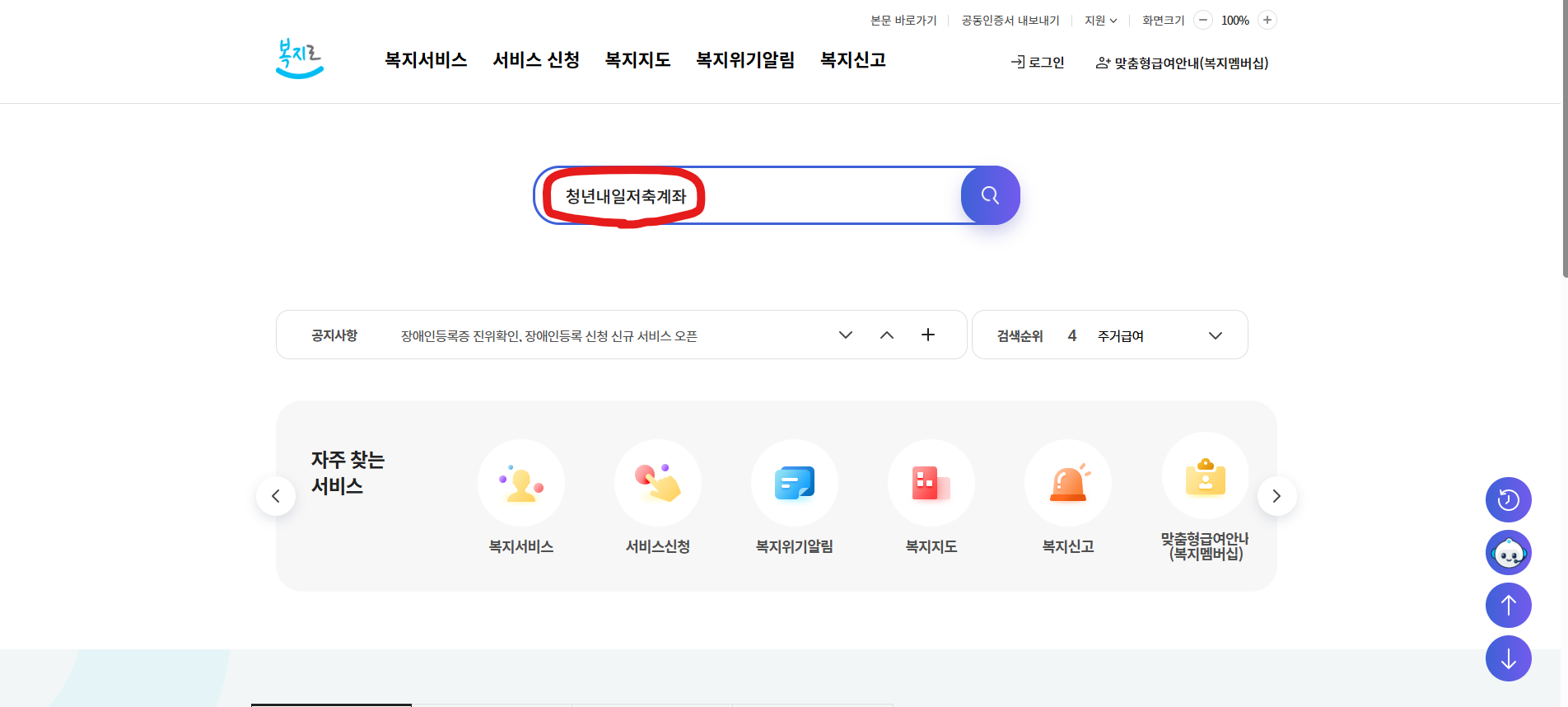Show next frequently used services
The width and height of the screenshot is (1568, 707).
(x=1277, y=496)
